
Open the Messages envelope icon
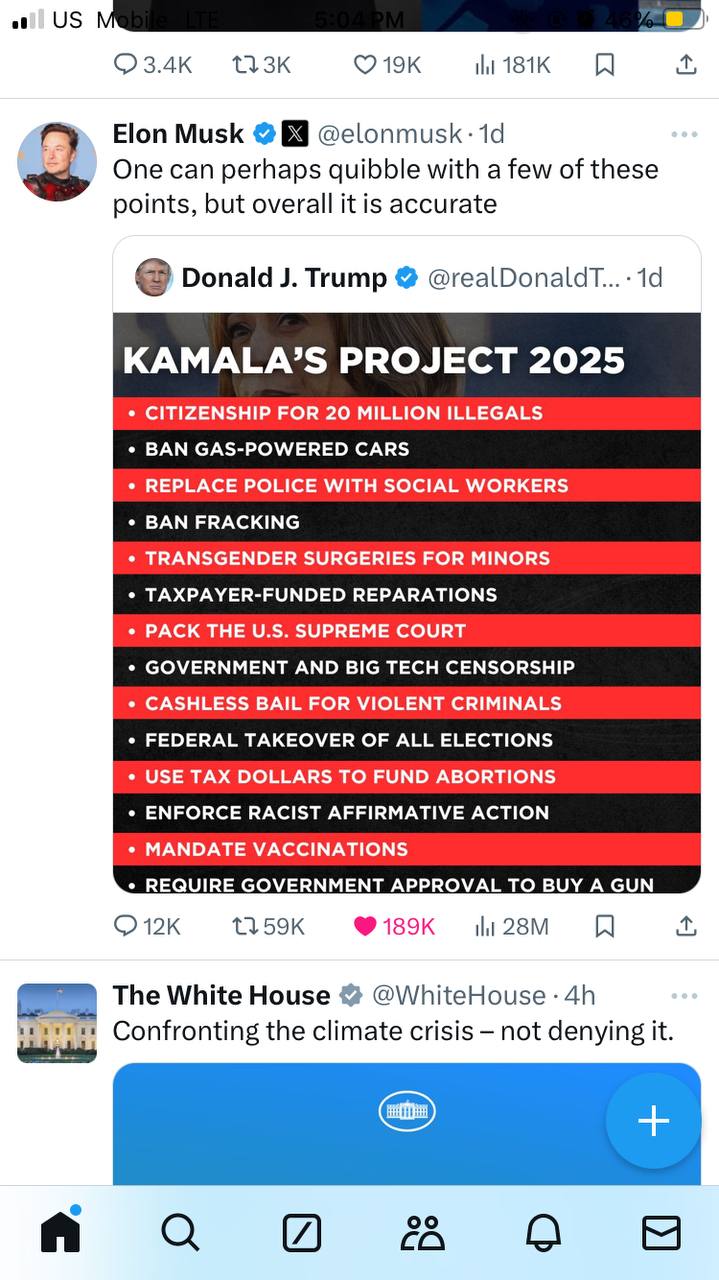click(661, 1233)
